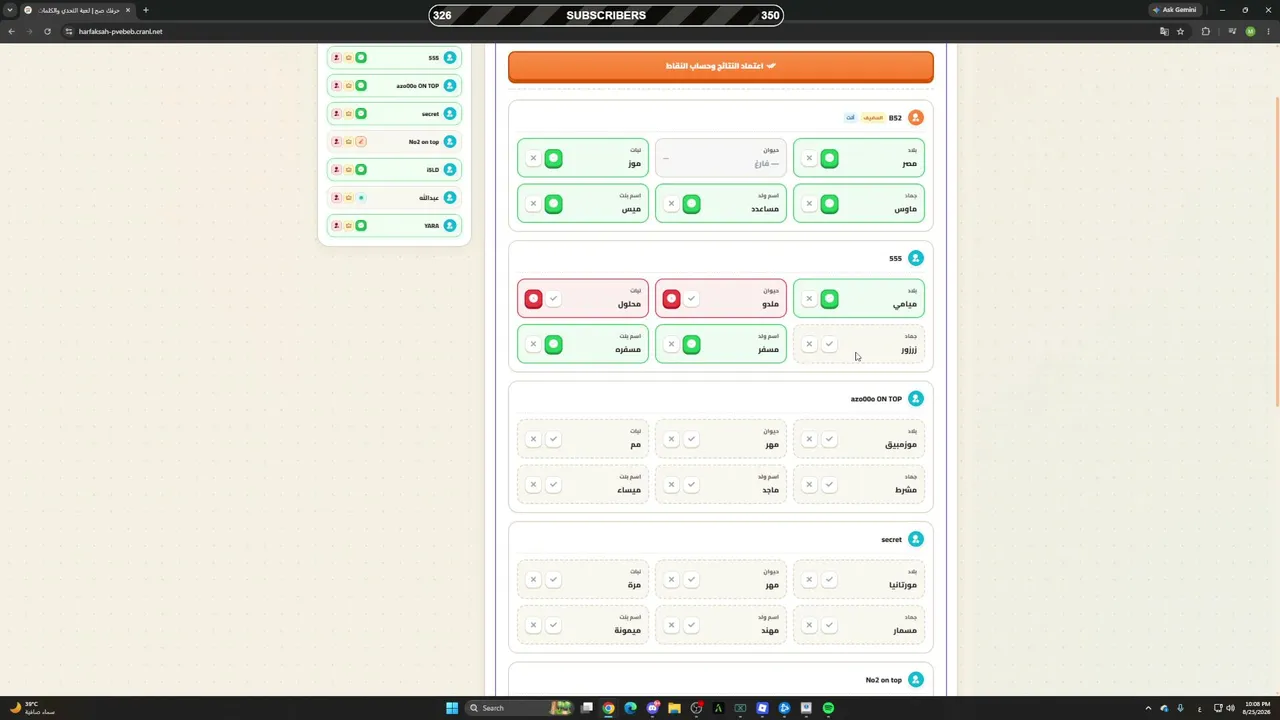Reject زرزور answer with X

(809, 344)
